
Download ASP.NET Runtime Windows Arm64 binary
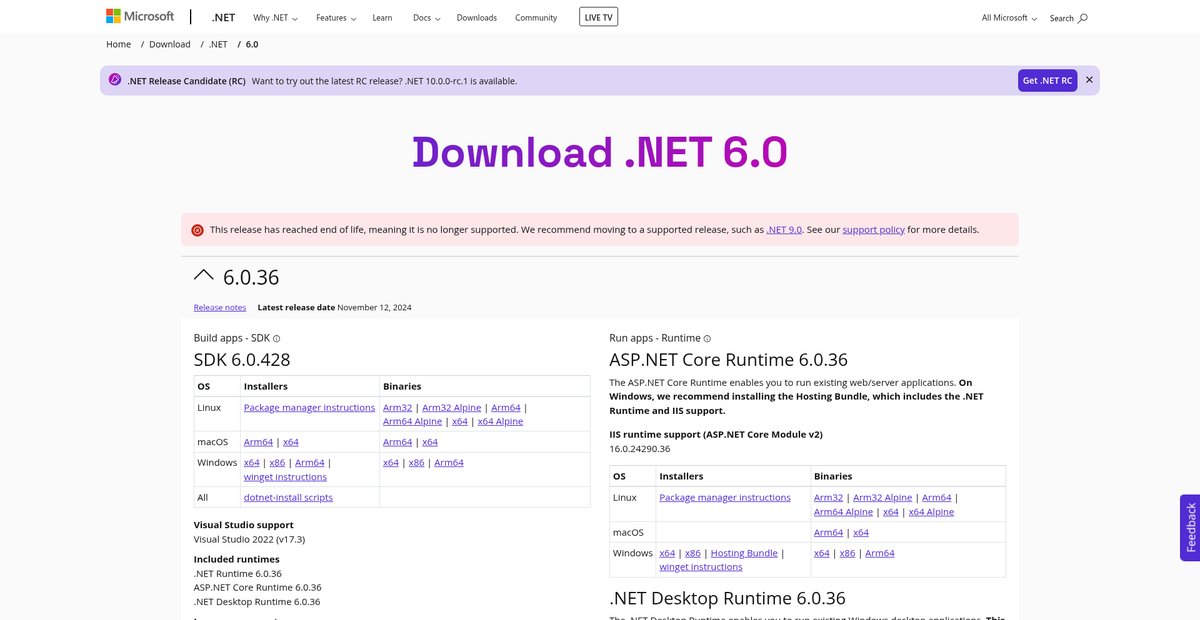pyautogui.click(x=880, y=553)
